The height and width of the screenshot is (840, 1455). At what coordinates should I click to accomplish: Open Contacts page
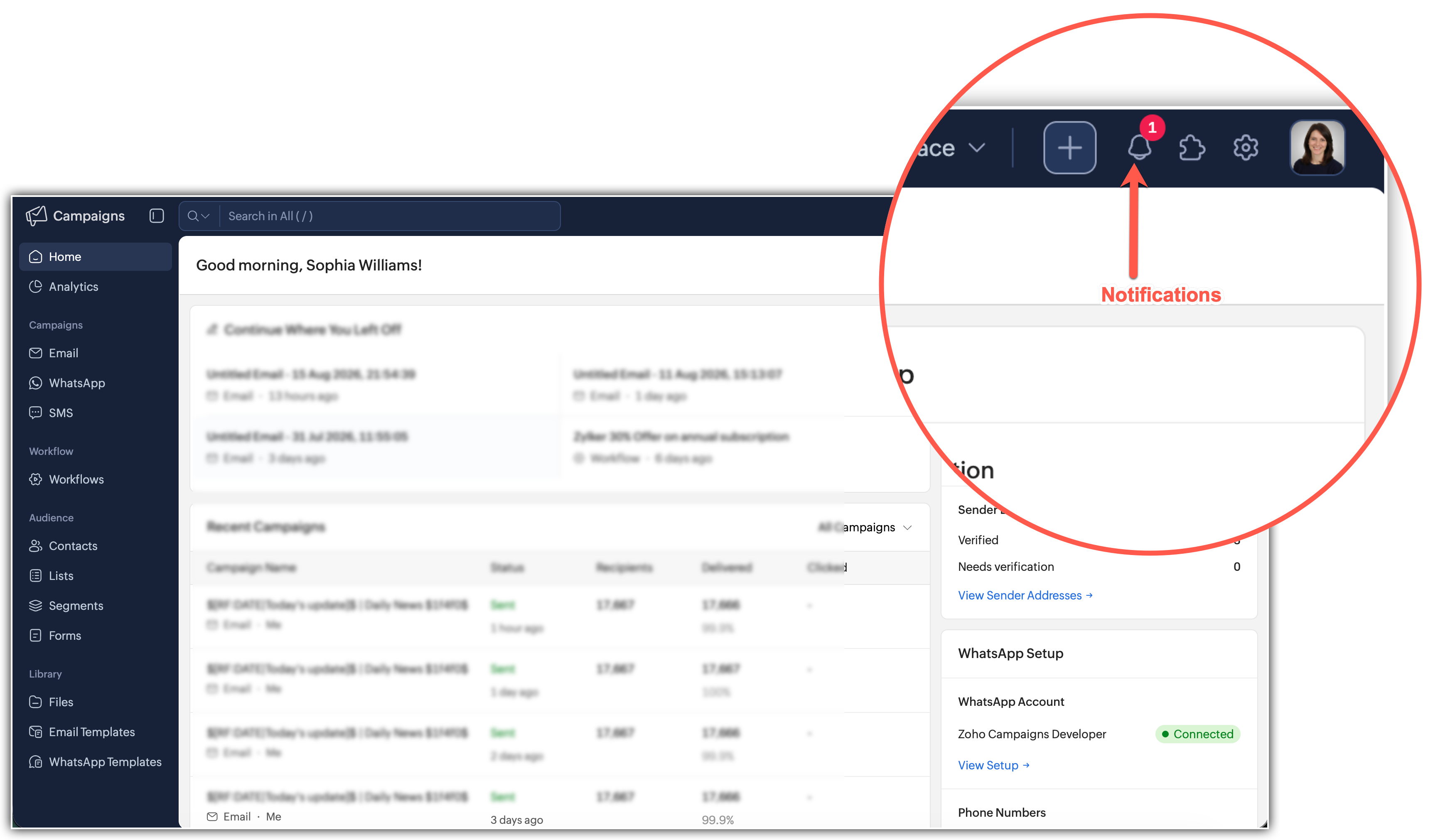[95, 546]
